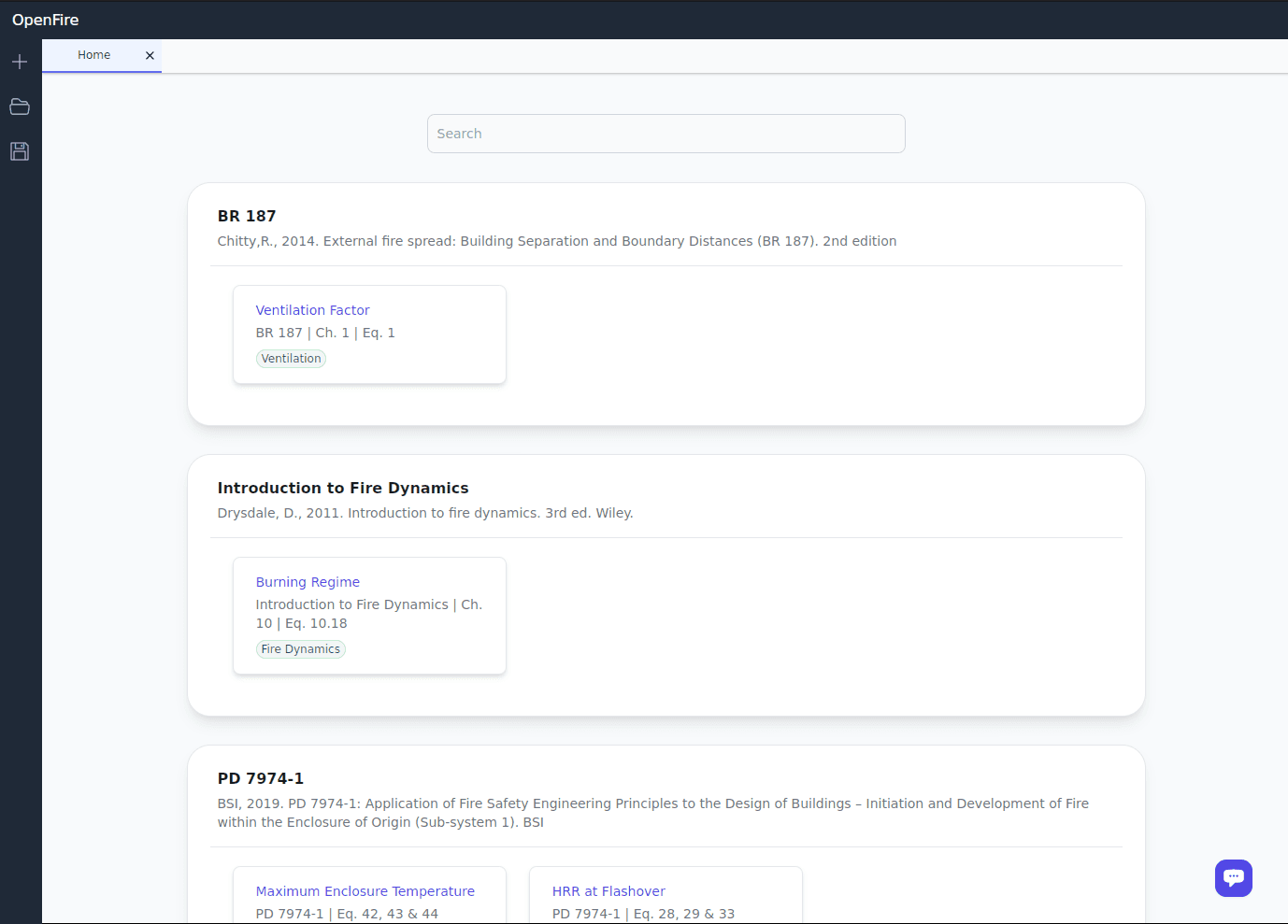The image size is (1288, 924).
Task: Click 'PD 7974-1 | Eq. 28, 29 & 33' text
Action: (643, 914)
